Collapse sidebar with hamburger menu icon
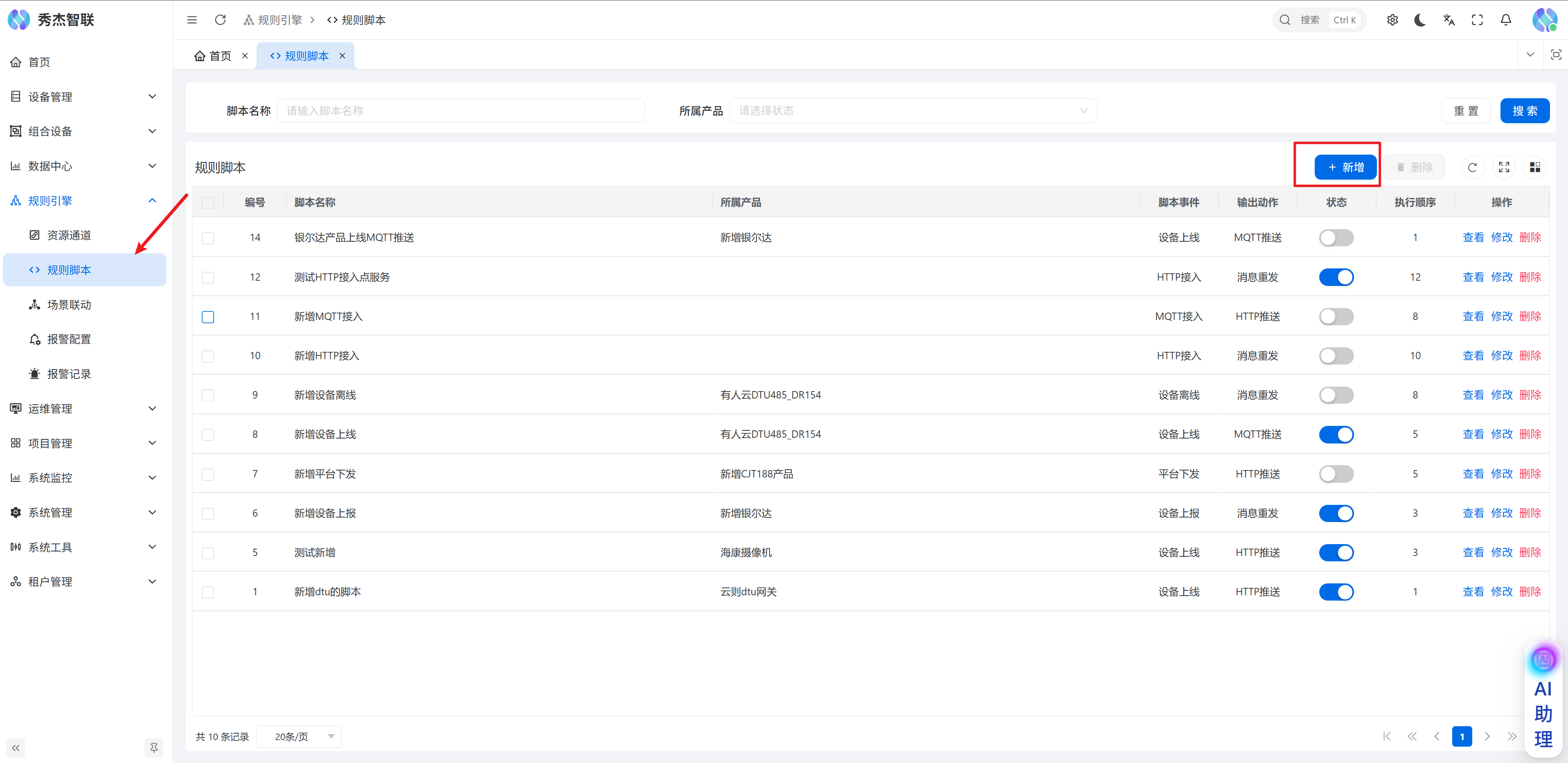 (x=192, y=20)
